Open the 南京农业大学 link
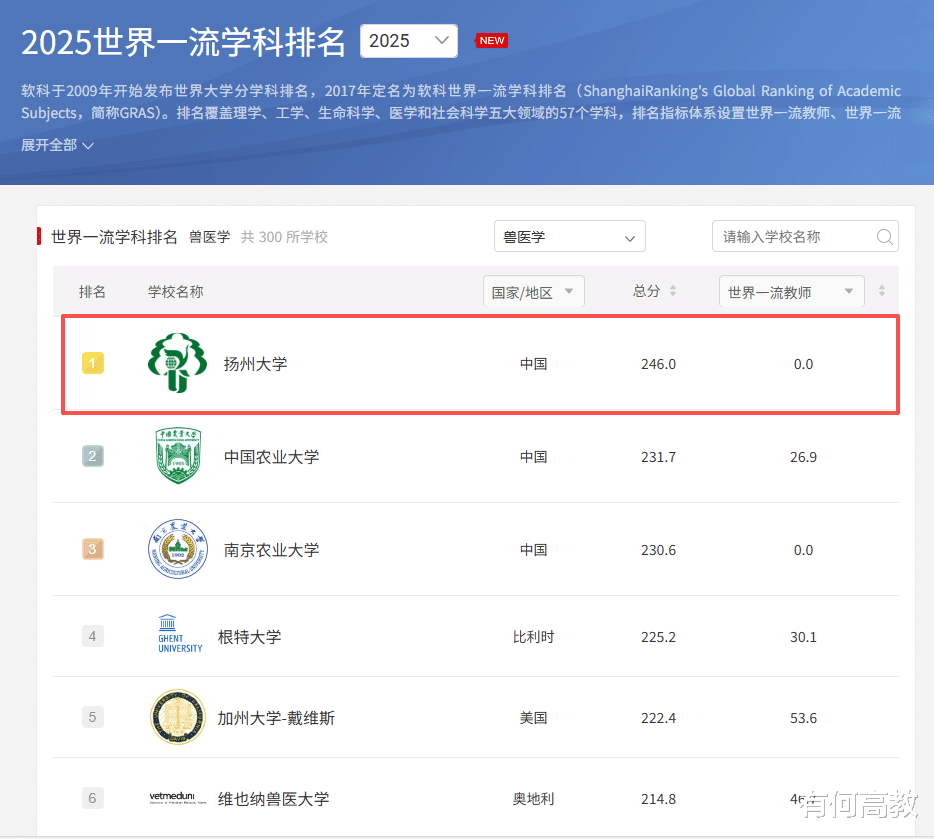Viewport: 934px width, 839px height. point(272,550)
